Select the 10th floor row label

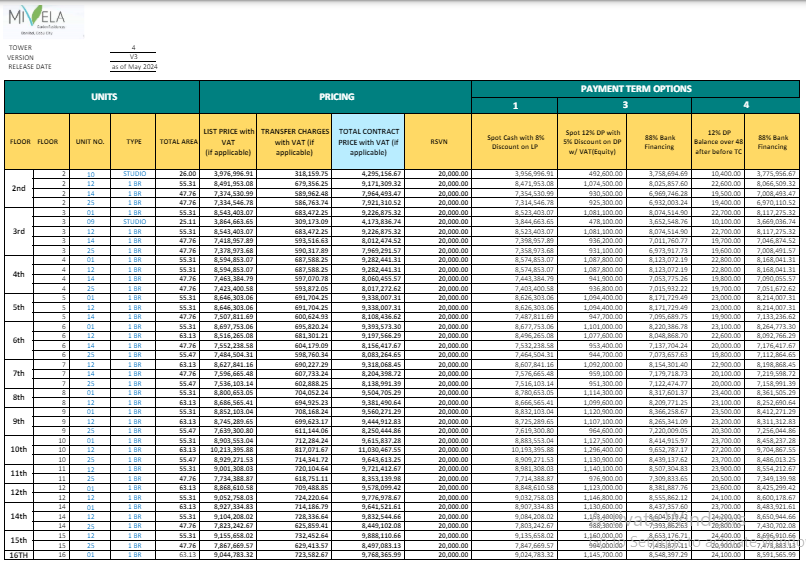18,450
